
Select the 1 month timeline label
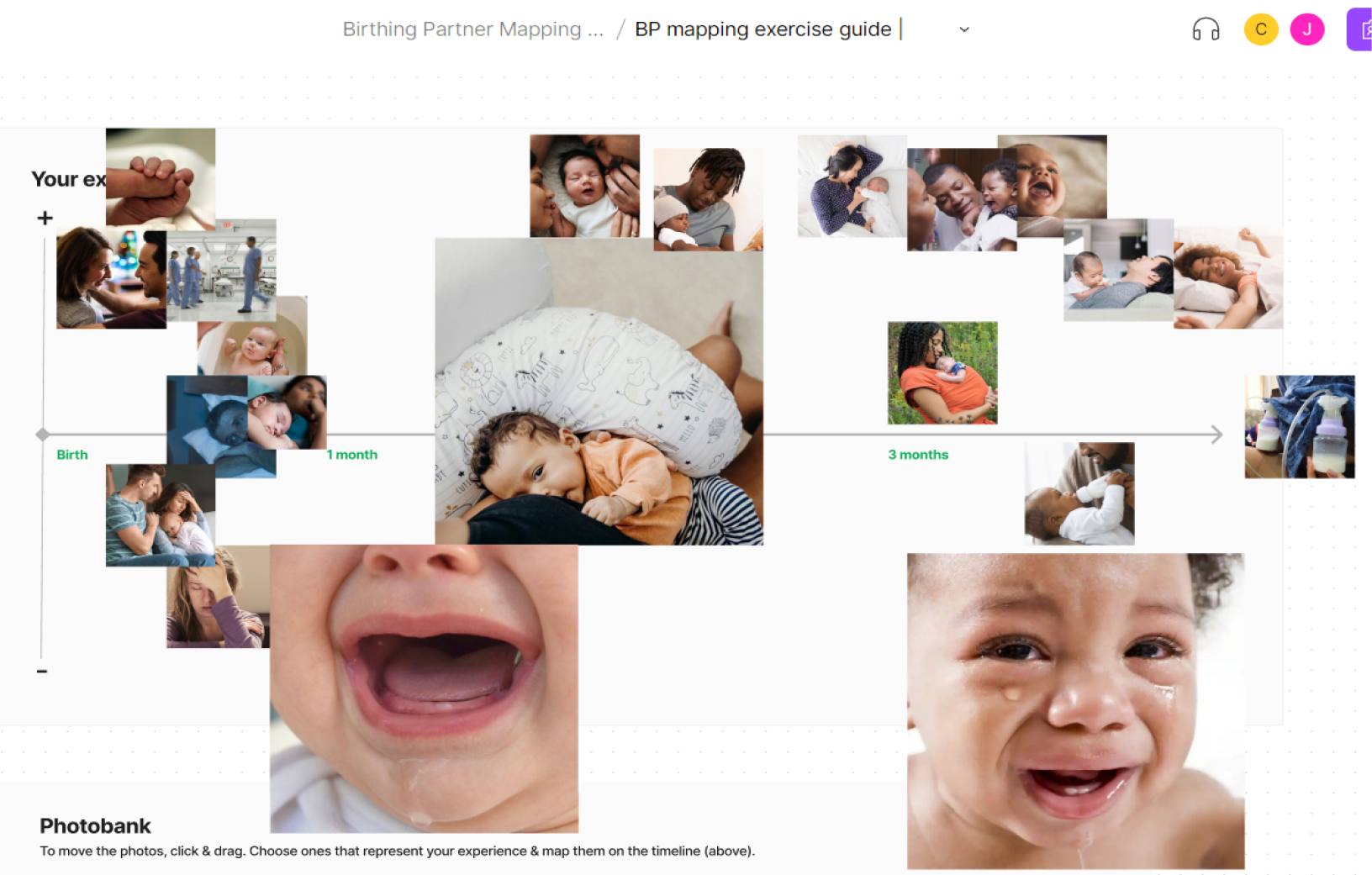[352, 455]
